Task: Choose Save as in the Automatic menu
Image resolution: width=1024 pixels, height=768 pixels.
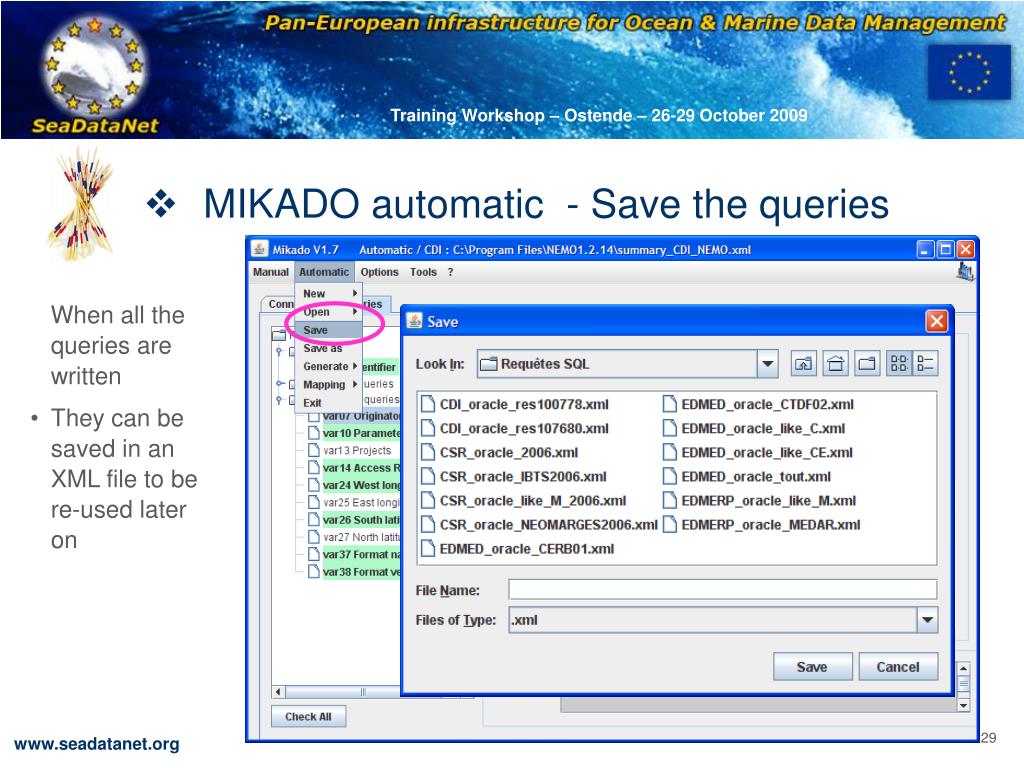Action: point(330,348)
